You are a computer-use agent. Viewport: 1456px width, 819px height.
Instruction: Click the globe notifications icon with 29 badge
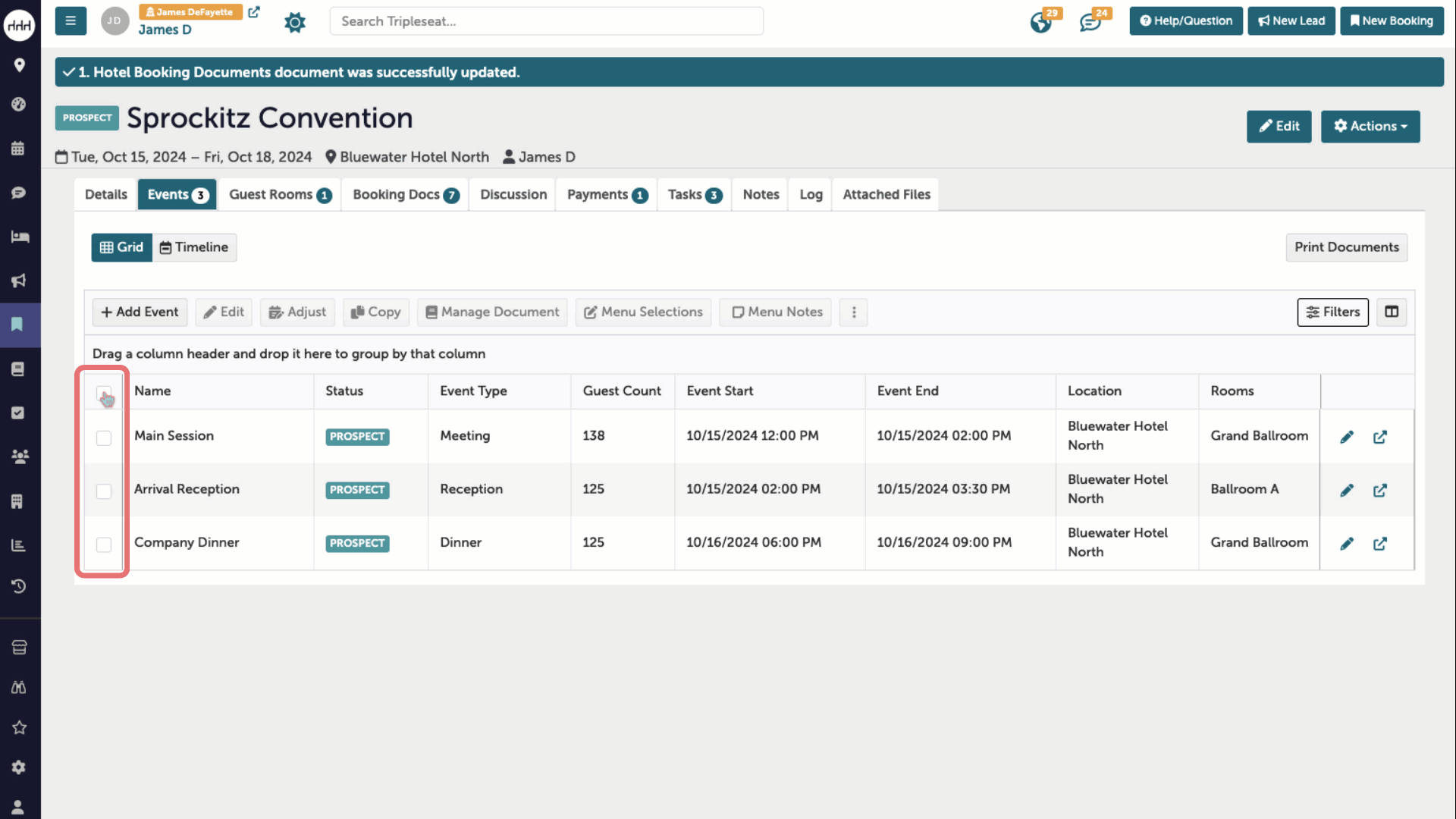coord(1041,22)
